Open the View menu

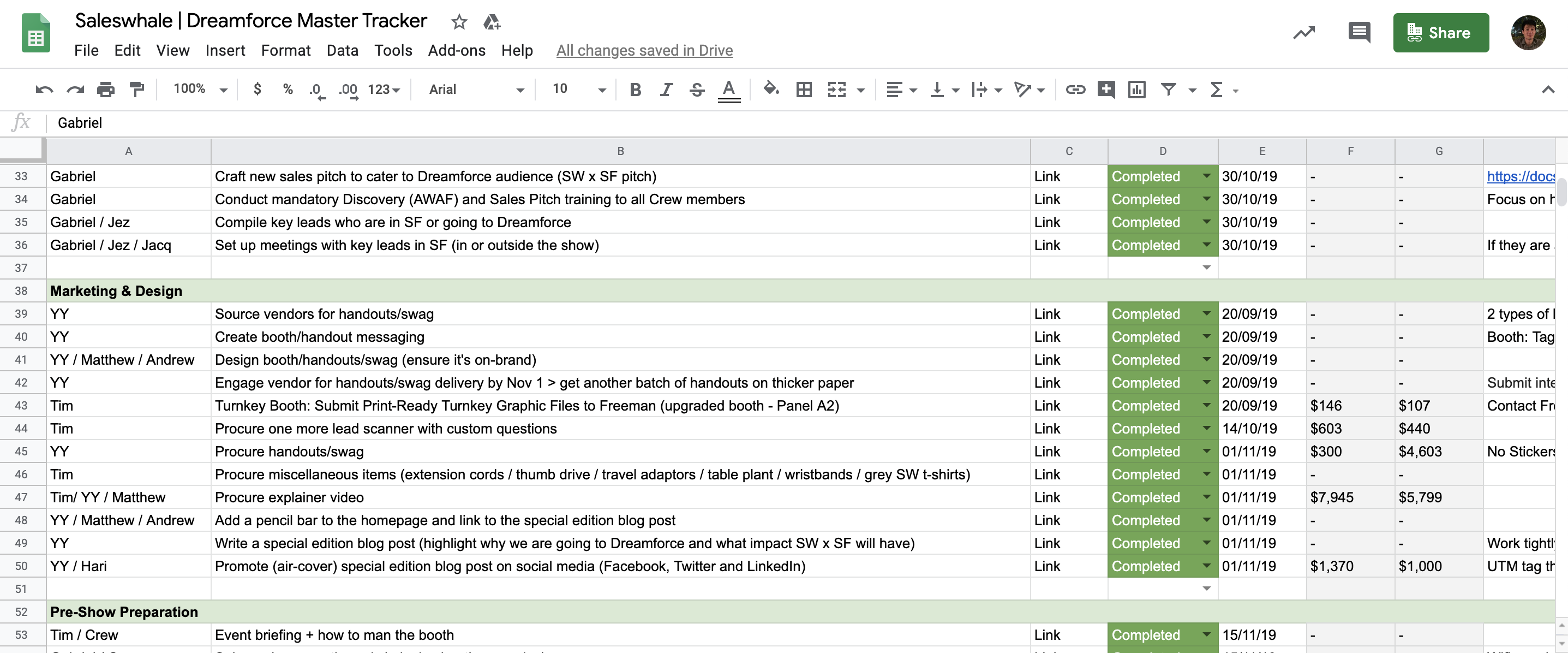click(x=172, y=51)
